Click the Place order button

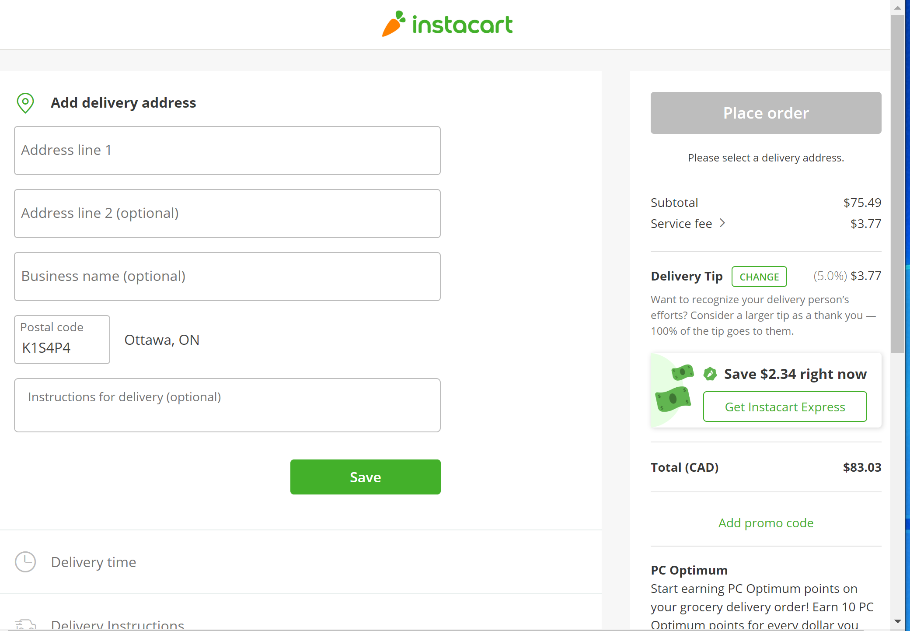click(x=766, y=113)
